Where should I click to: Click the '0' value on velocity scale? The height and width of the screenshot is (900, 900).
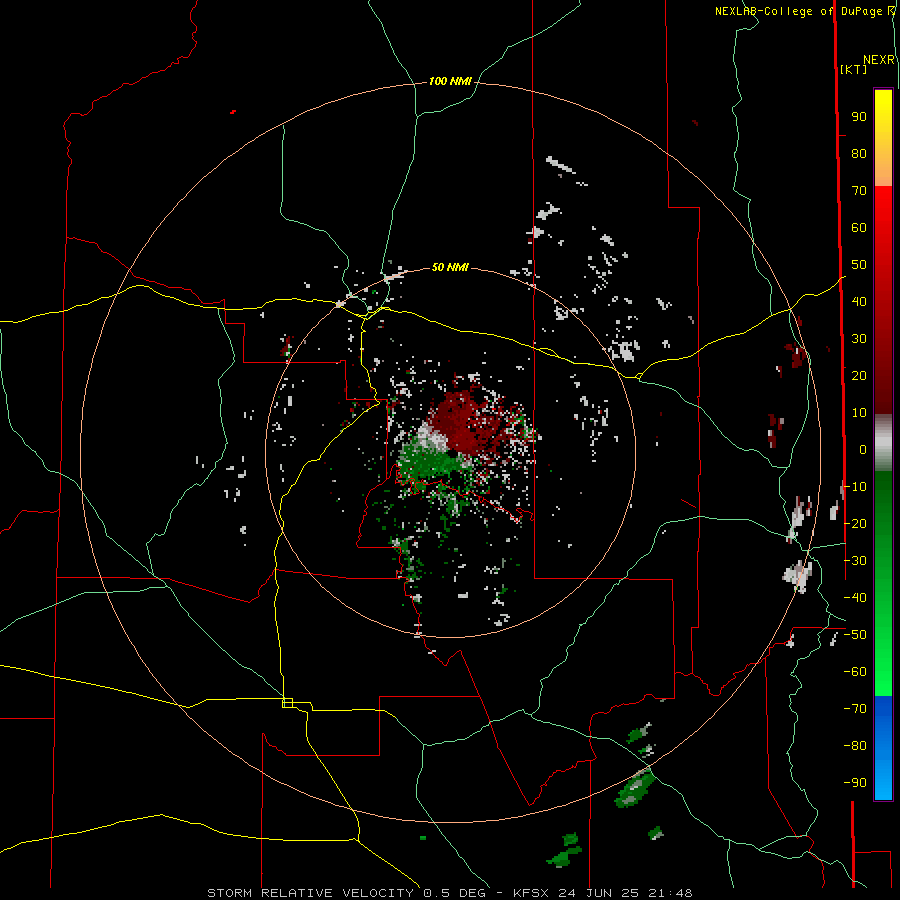pos(863,450)
